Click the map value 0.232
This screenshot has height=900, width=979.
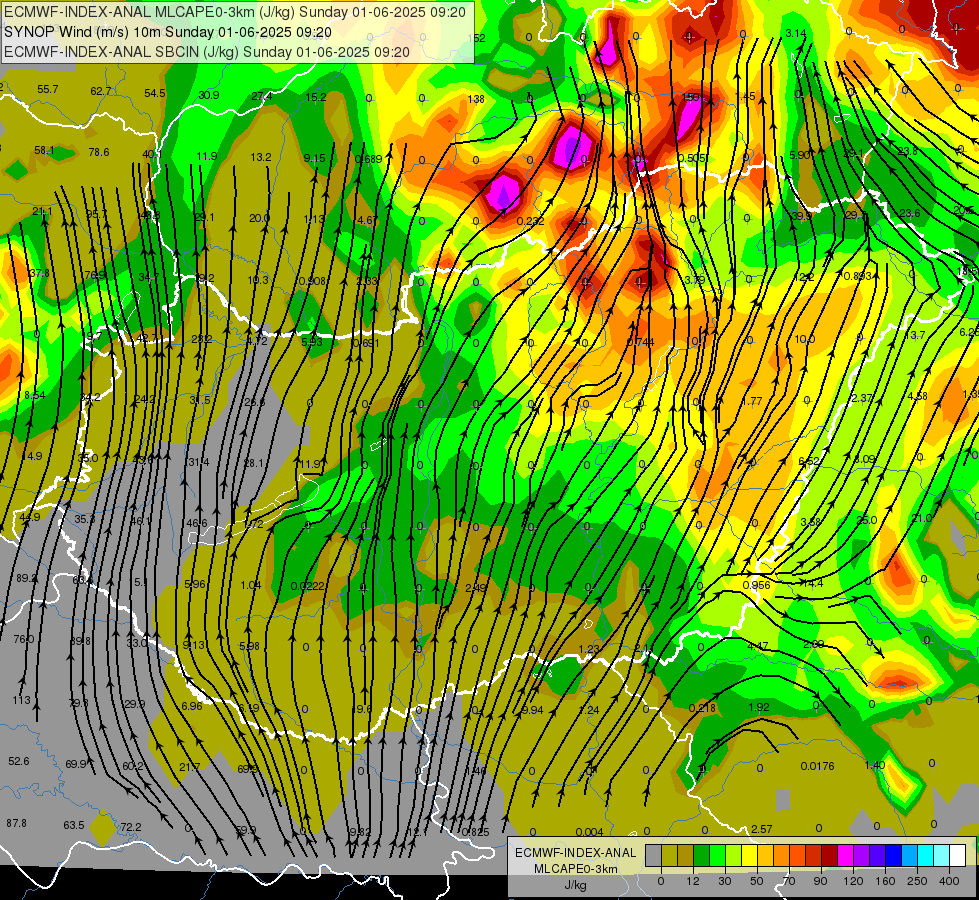(531, 221)
